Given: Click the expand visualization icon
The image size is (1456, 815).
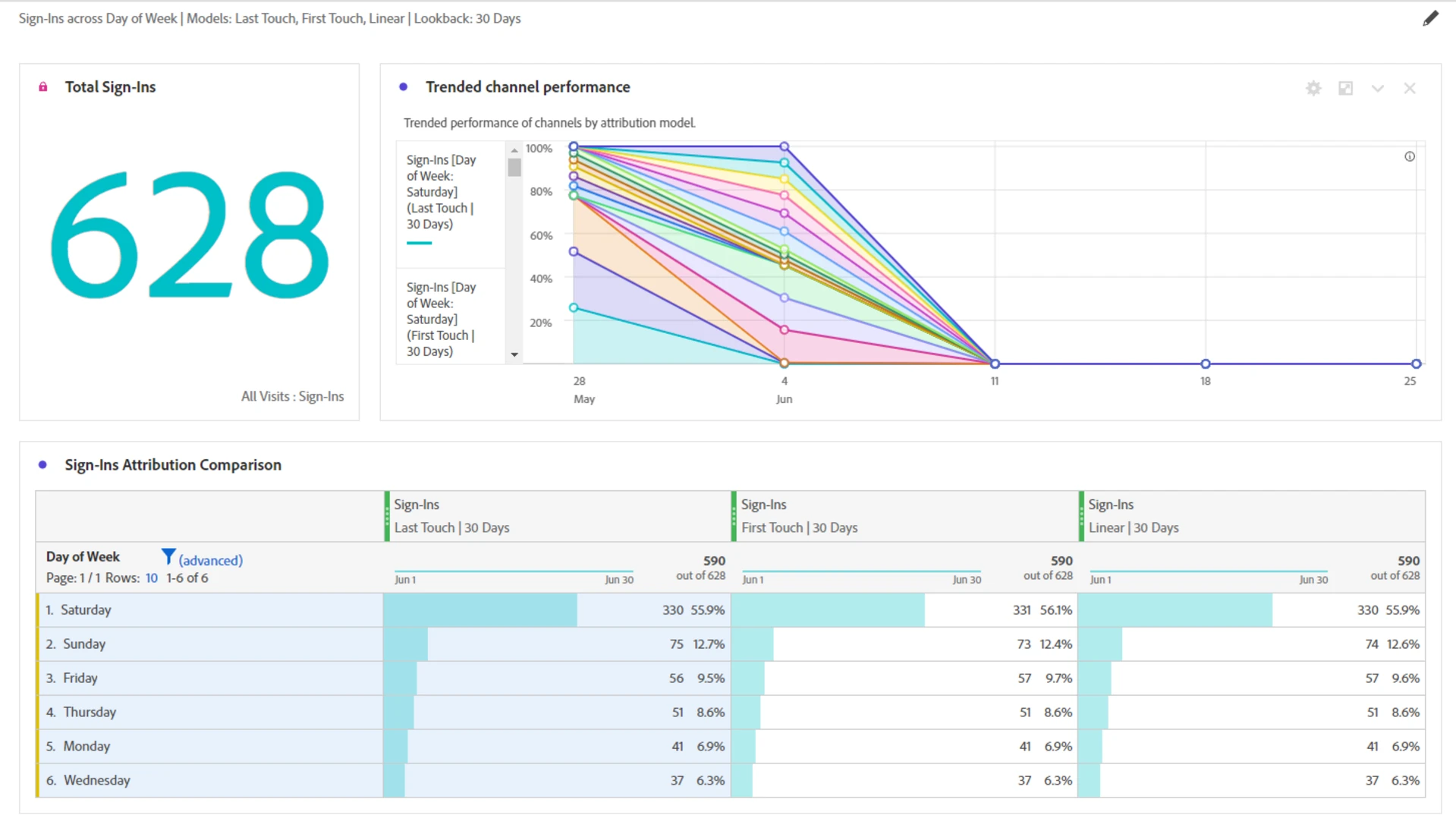Looking at the screenshot, I should coord(1345,89).
